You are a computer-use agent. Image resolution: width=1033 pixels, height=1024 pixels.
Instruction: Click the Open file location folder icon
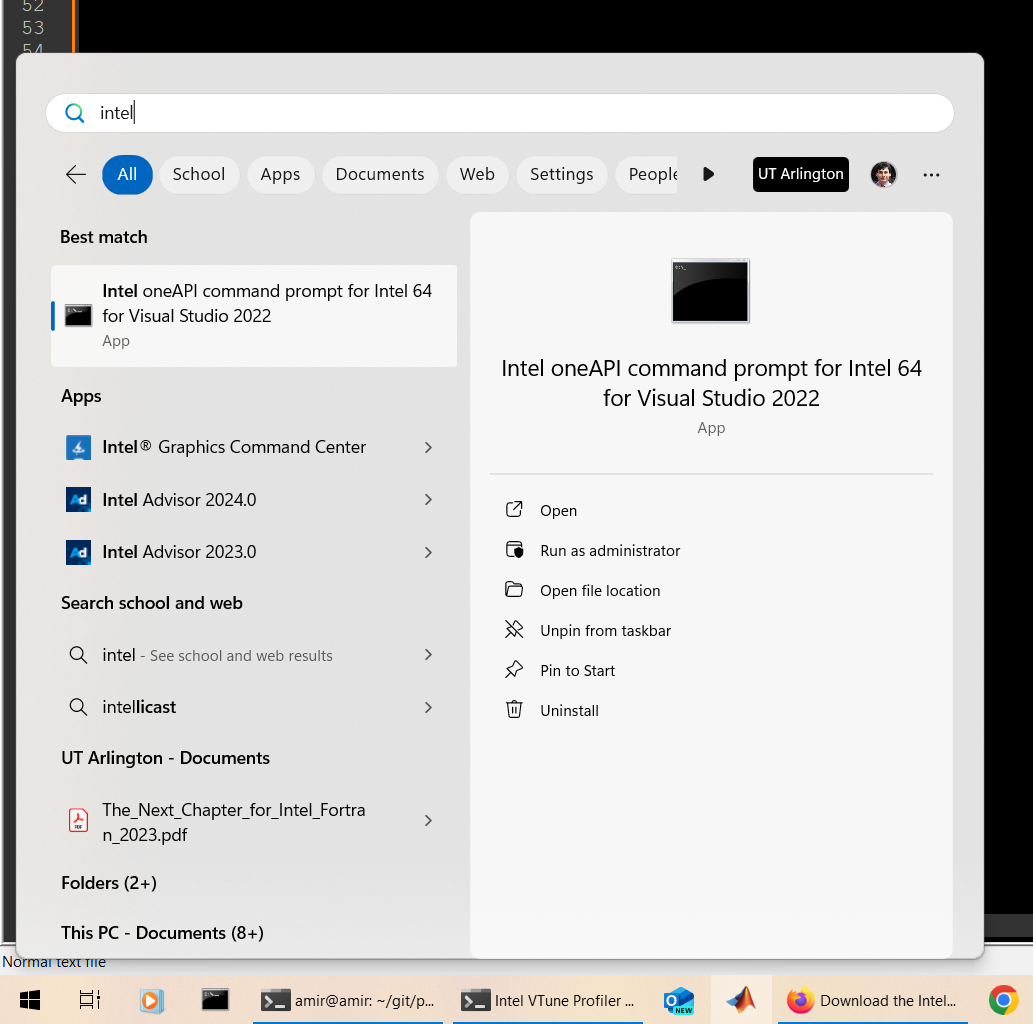(514, 589)
